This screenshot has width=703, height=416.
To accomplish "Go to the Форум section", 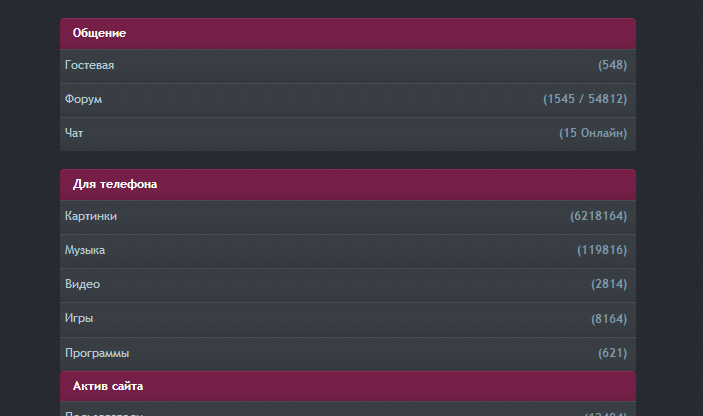I will point(84,100).
